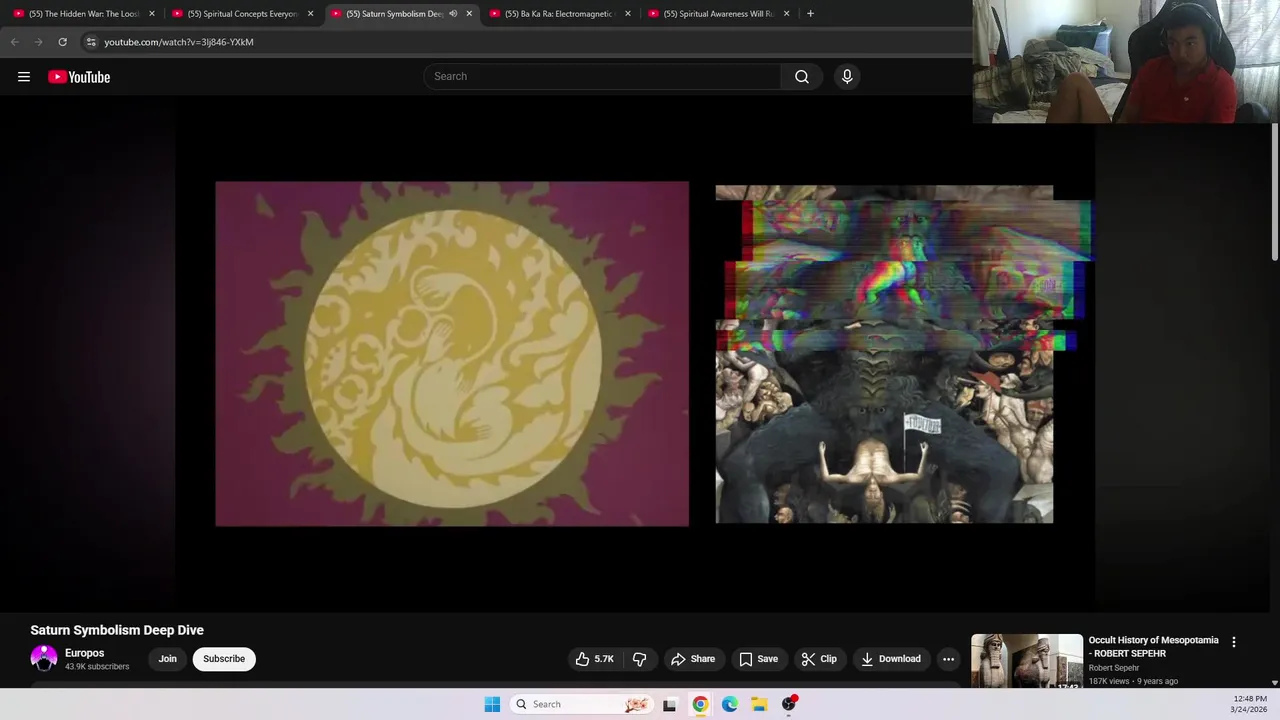Click the 43.9K subscribers text
This screenshot has width=1280, height=720.
coord(97,667)
